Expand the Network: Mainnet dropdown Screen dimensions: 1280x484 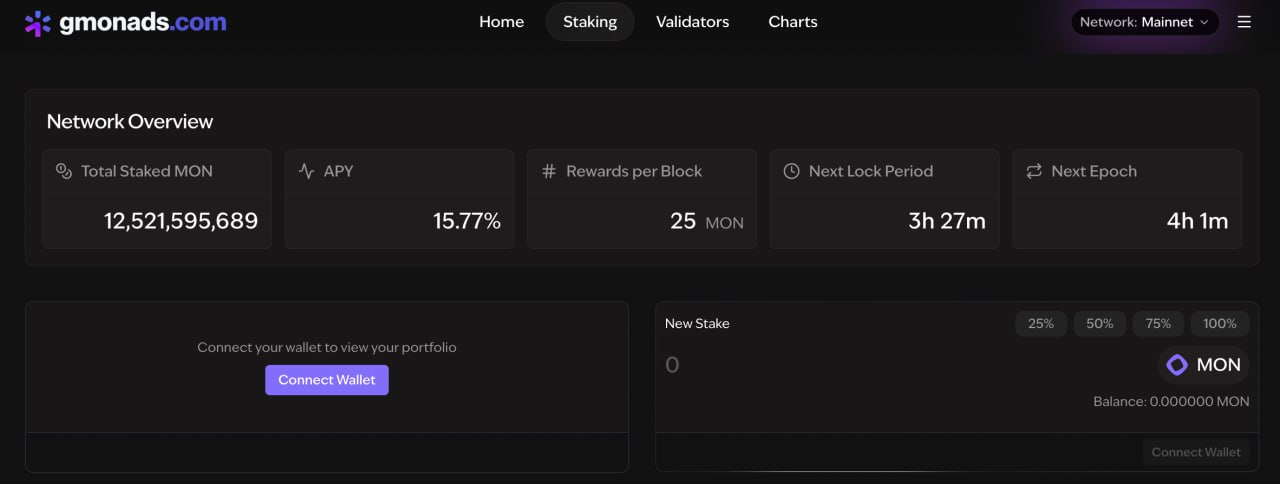(1144, 22)
